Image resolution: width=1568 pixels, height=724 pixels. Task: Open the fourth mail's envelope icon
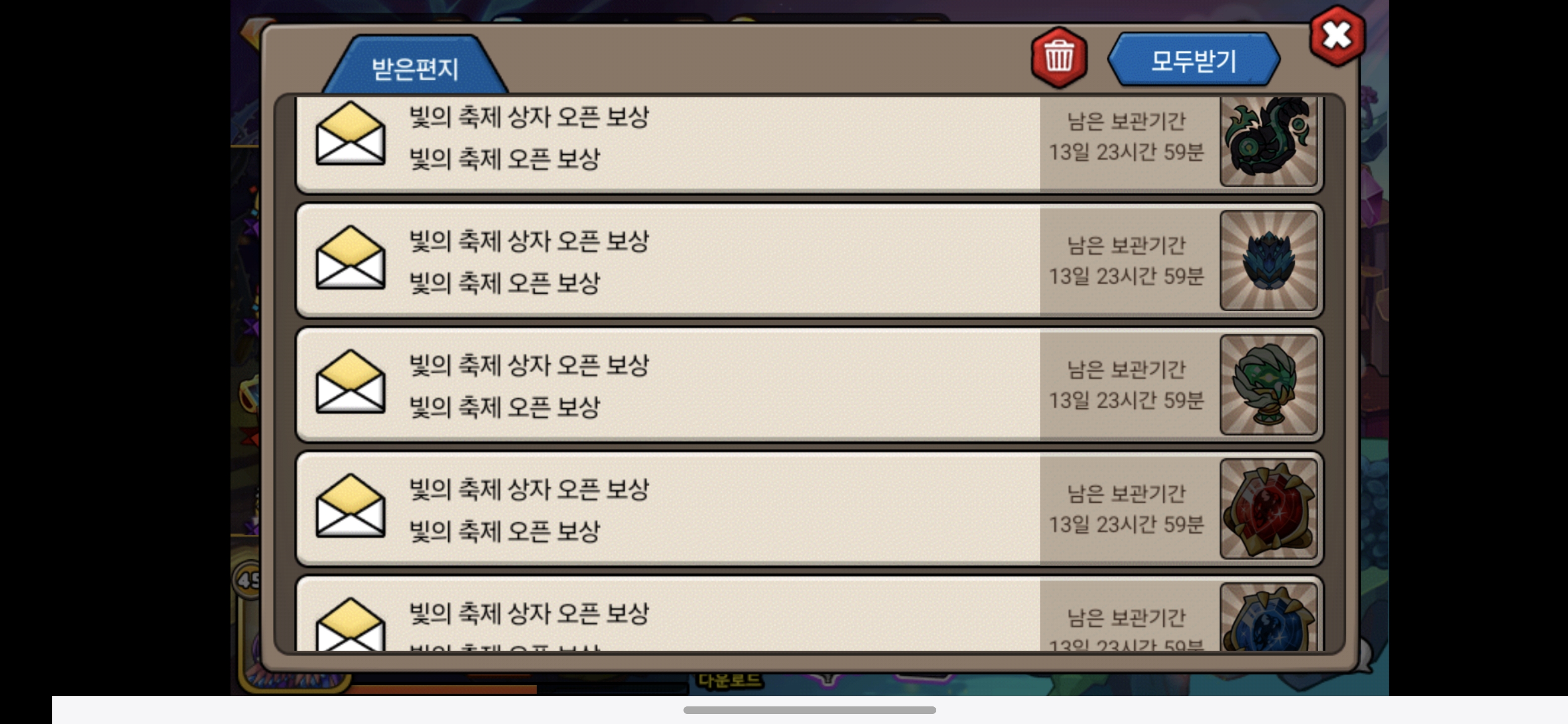click(350, 505)
